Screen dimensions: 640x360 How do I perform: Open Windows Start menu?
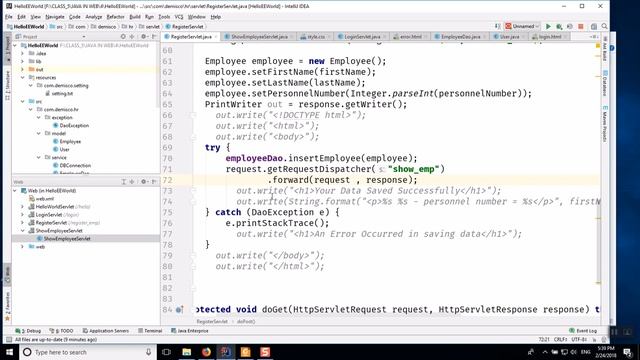pos(9,352)
